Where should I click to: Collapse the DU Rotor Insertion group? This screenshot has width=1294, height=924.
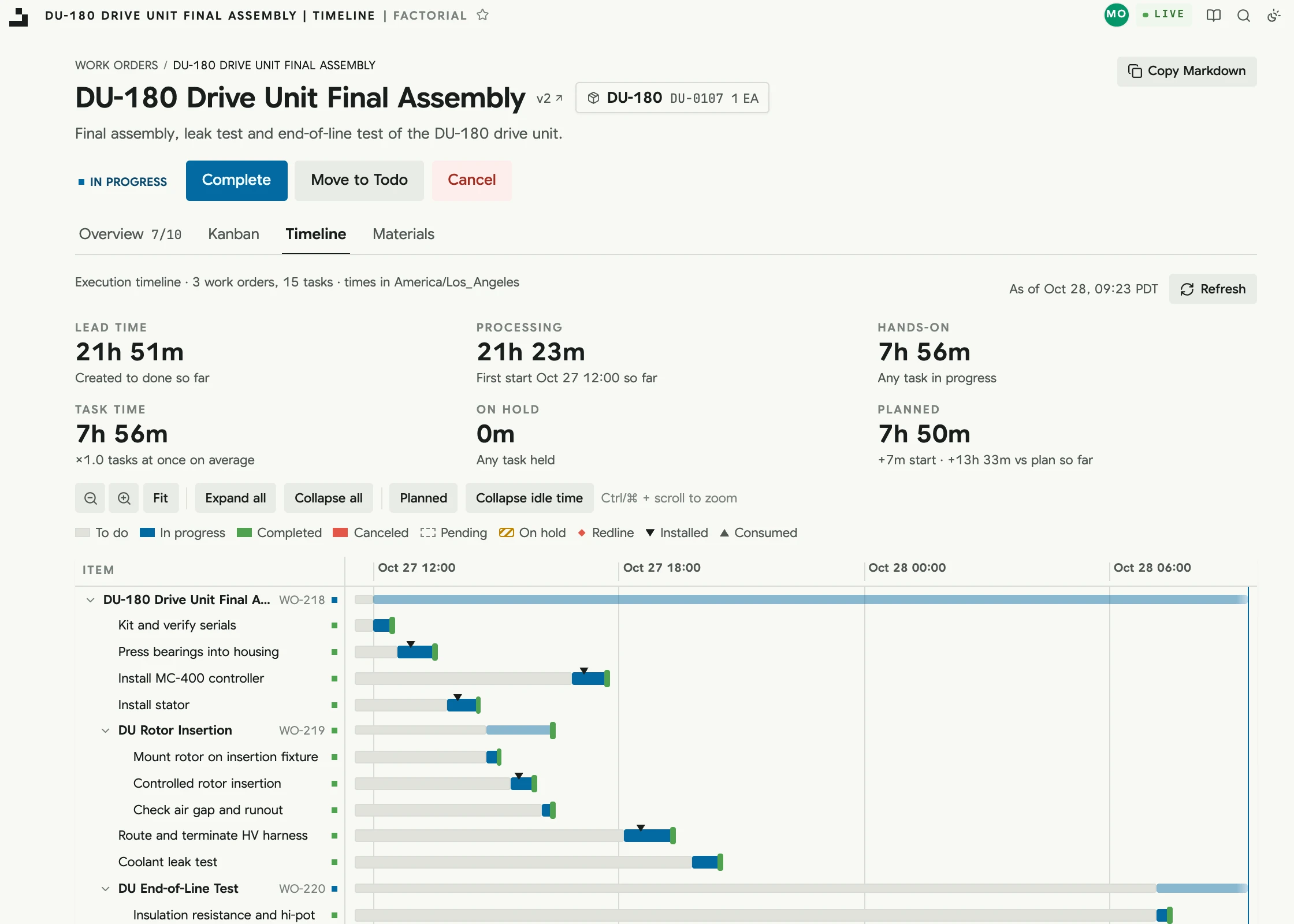coord(105,731)
